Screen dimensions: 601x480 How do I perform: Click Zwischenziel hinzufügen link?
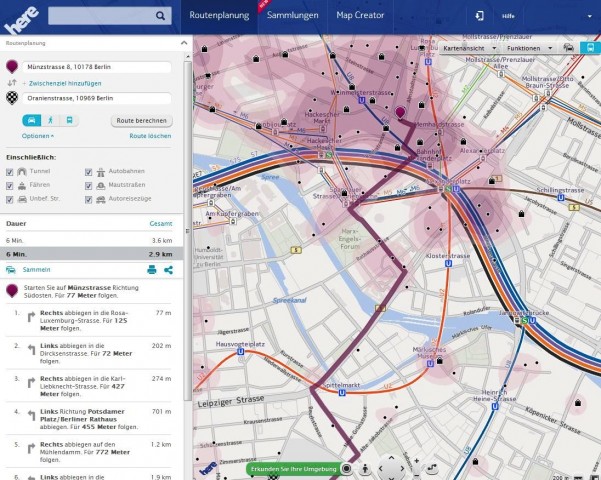[64, 83]
